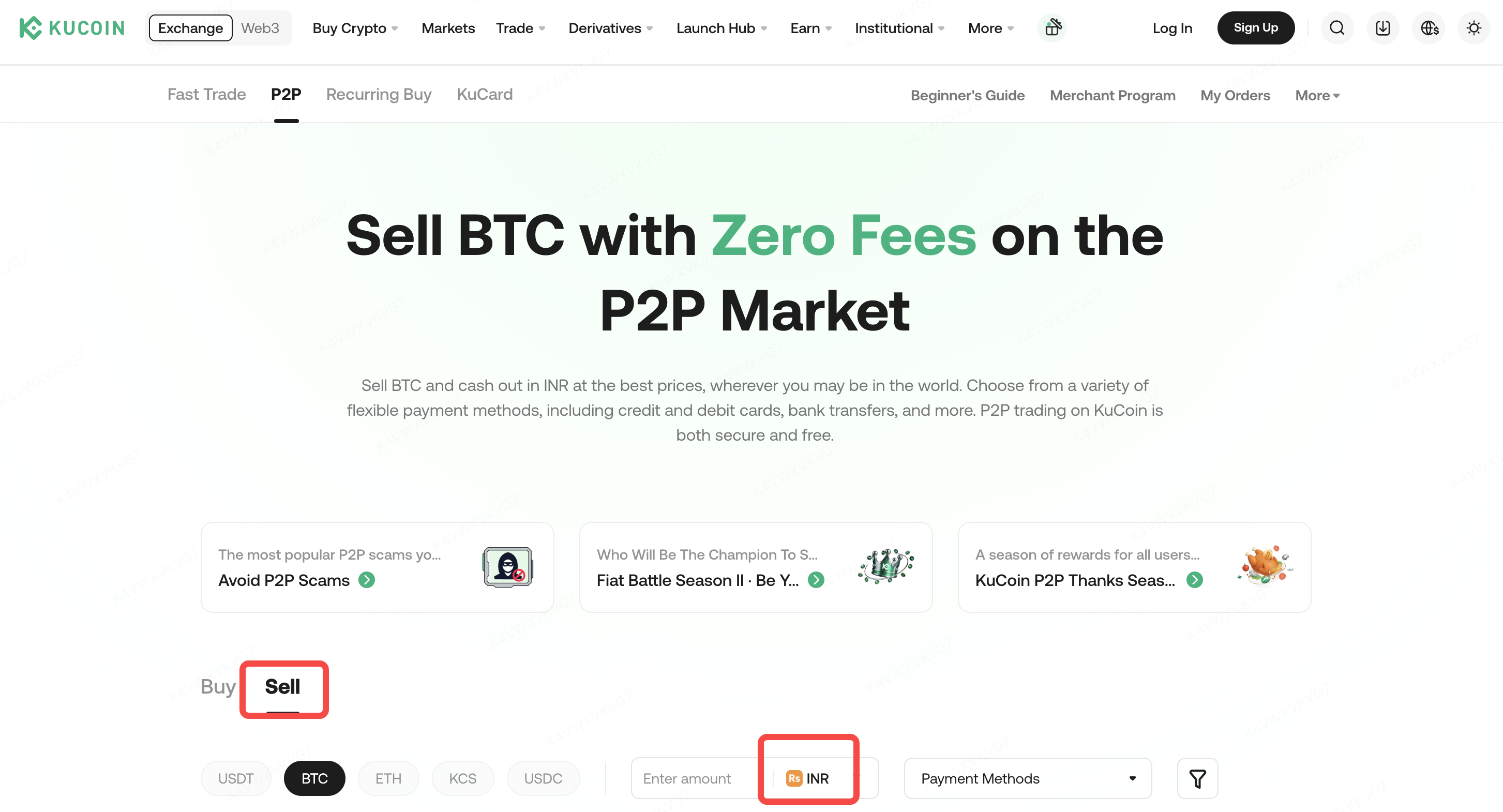
Task: Click the Enter amount field
Action: click(x=694, y=778)
